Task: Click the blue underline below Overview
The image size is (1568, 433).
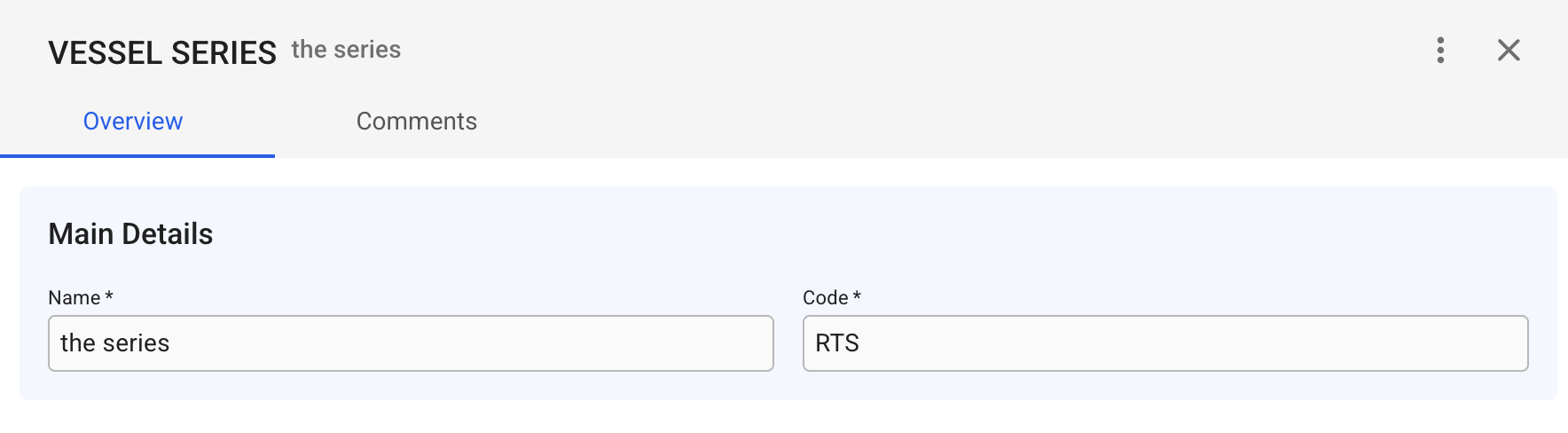Action: coord(137,156)
